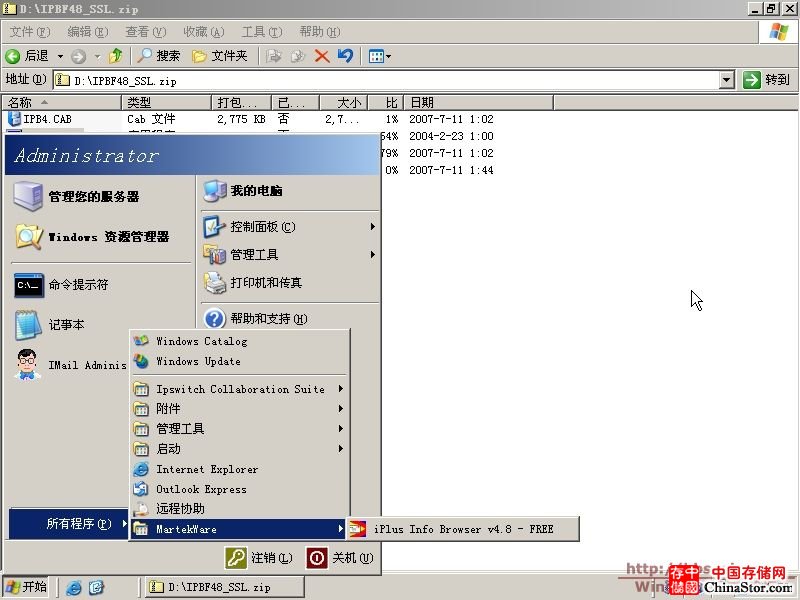800x600 pixels.
Task: Click the second Quick Launch icon
Action: (96, 587)
